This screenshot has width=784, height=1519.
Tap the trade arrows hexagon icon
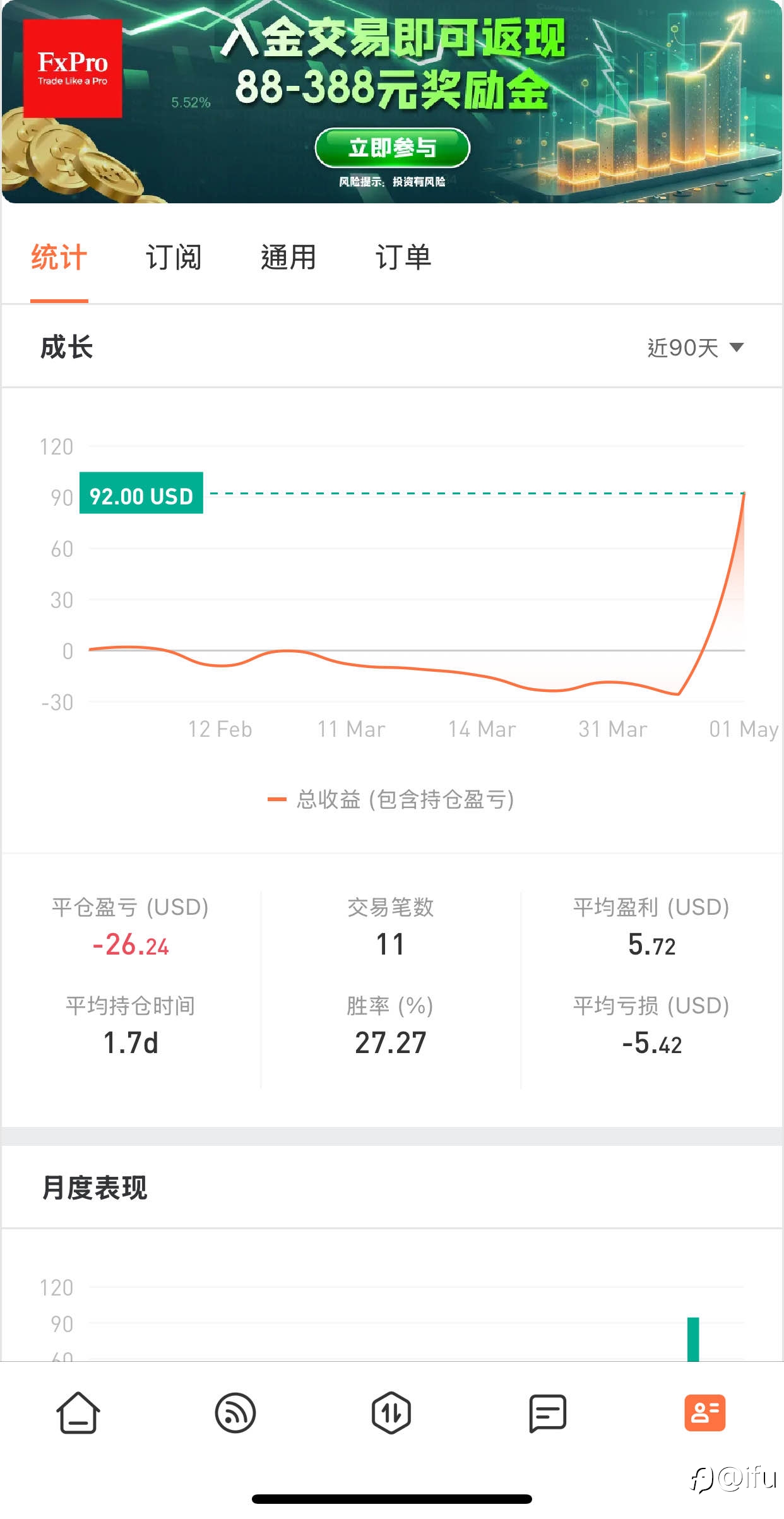(x=391, y=1412)
